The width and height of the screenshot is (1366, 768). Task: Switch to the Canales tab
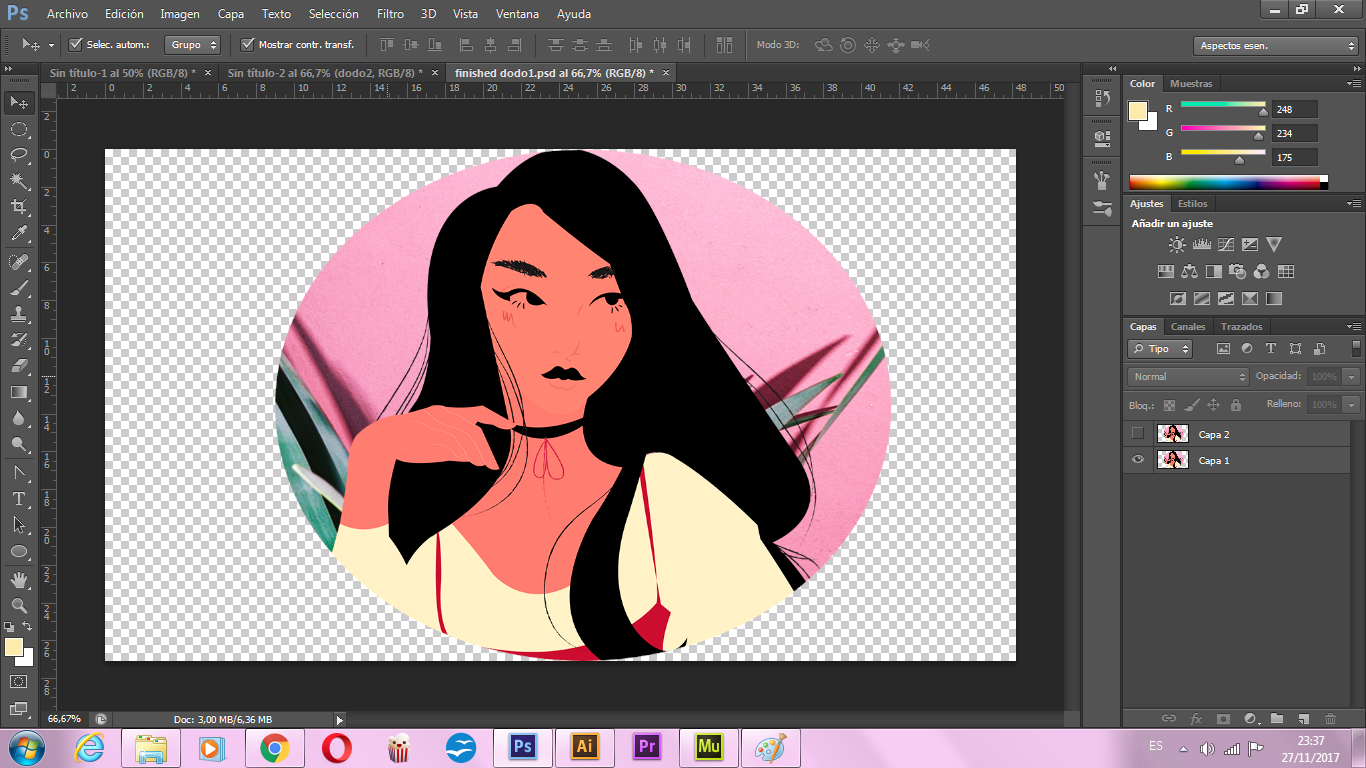1188,327
